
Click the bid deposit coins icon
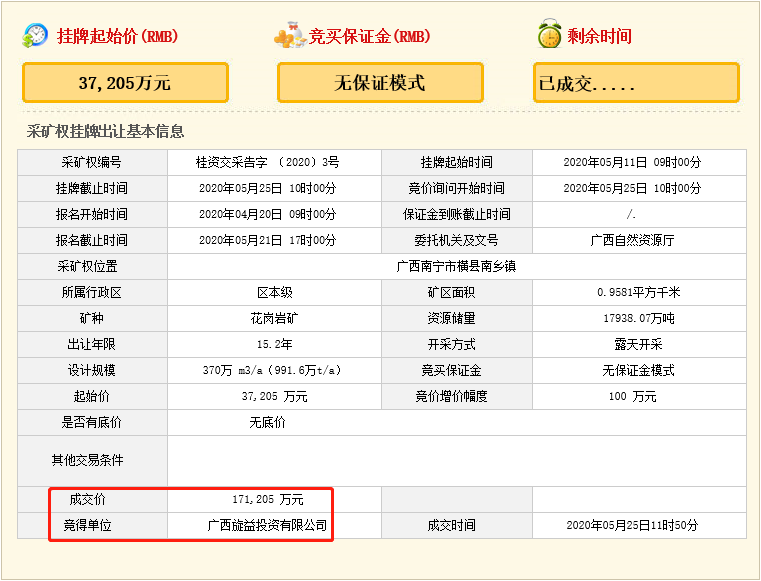point(289,36)
